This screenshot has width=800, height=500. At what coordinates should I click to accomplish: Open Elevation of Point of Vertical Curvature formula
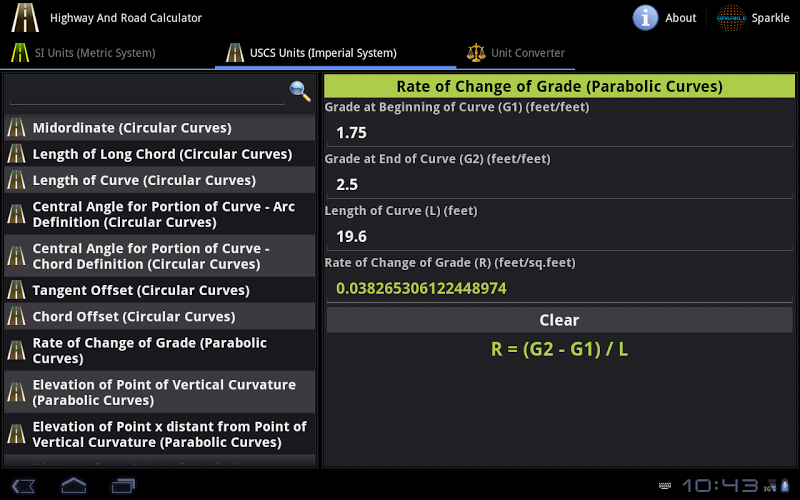click(160, 392)
